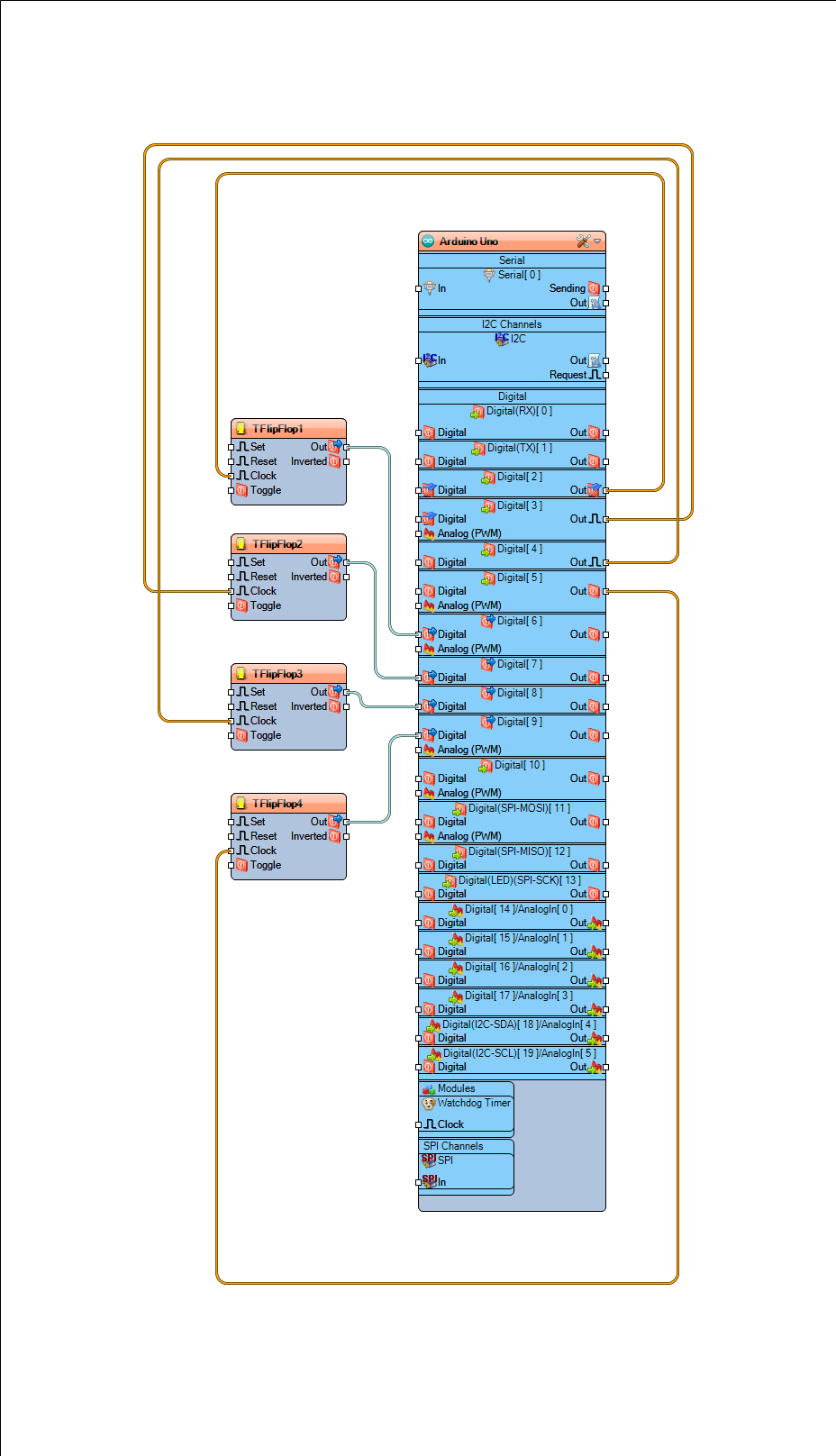Click TFlipFlop1 Toggle pin icon
The height and width of the screenshot is (1456, 836).
241,490
